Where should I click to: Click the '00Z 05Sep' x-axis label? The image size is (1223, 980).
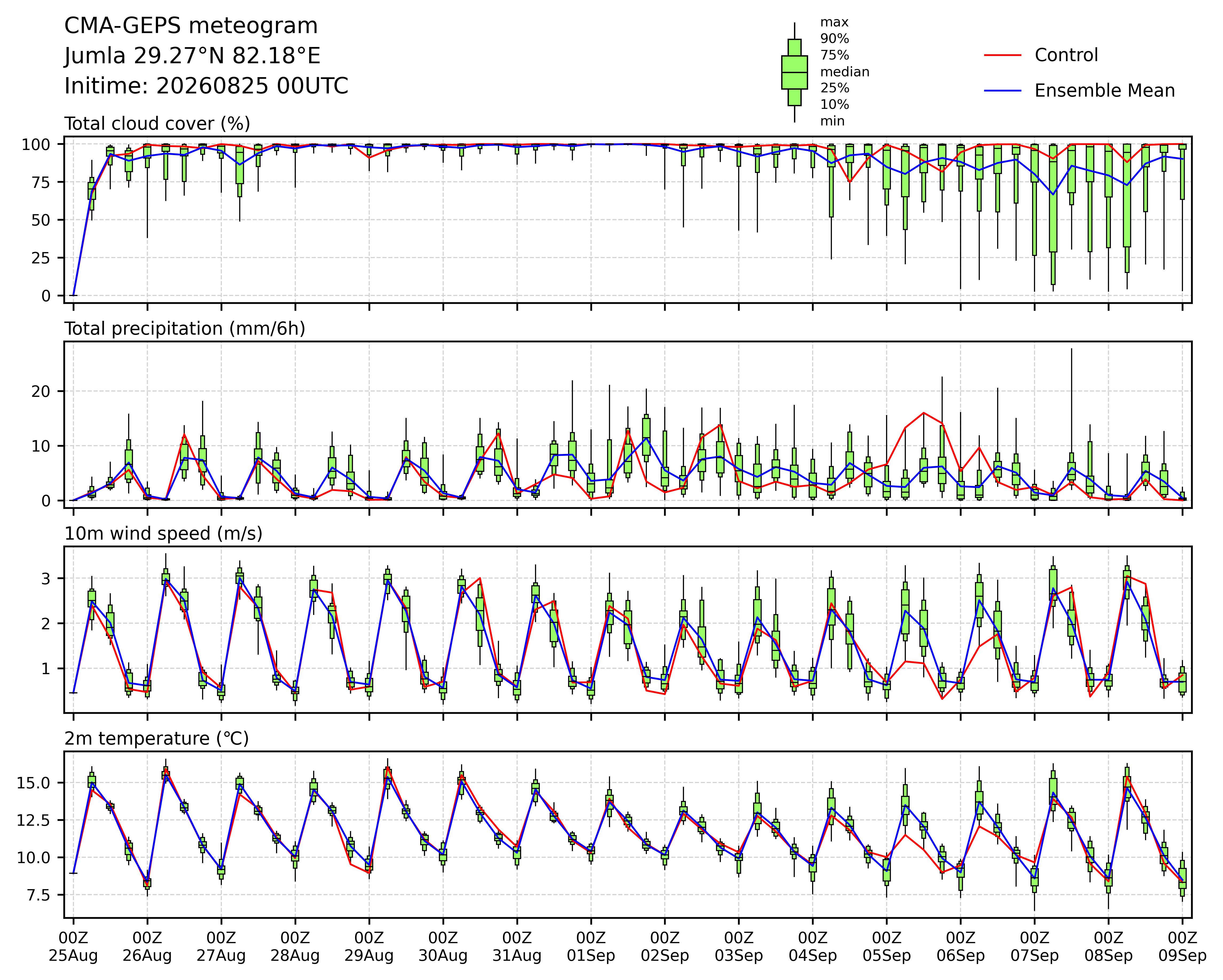(x=887, y=947)
